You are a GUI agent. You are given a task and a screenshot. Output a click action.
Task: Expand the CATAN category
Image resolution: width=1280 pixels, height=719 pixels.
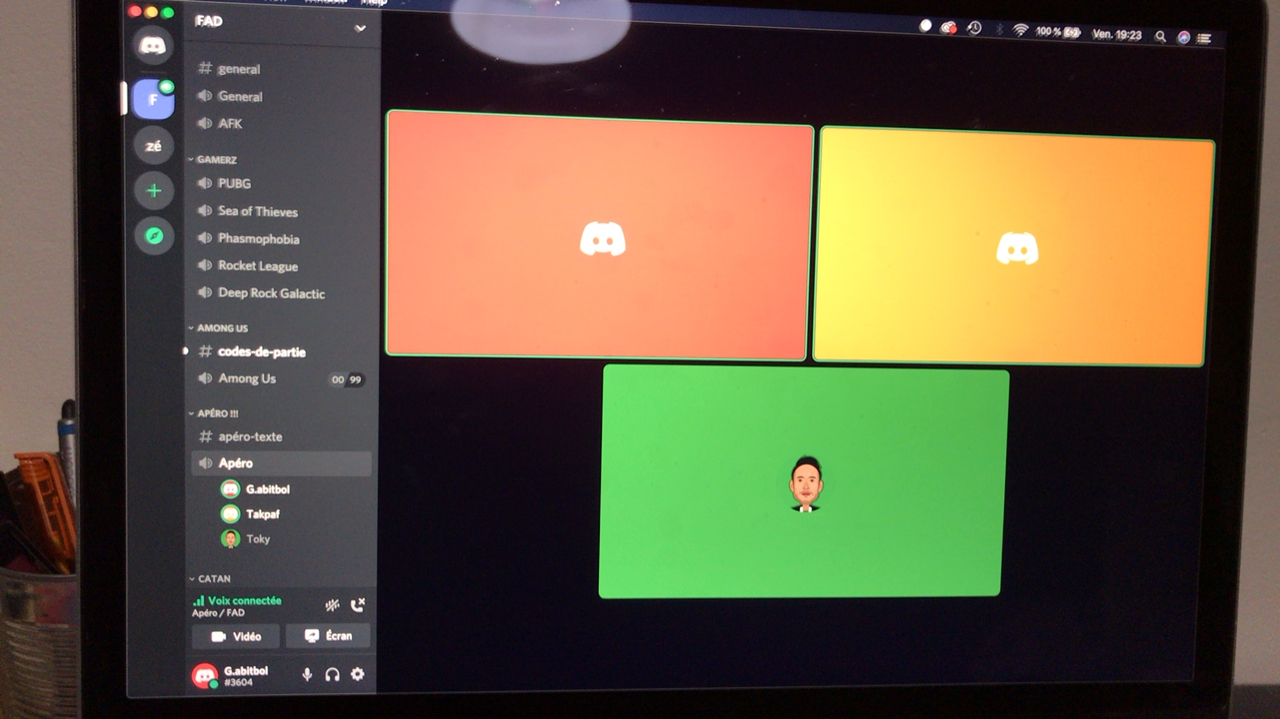pos(210,579)
